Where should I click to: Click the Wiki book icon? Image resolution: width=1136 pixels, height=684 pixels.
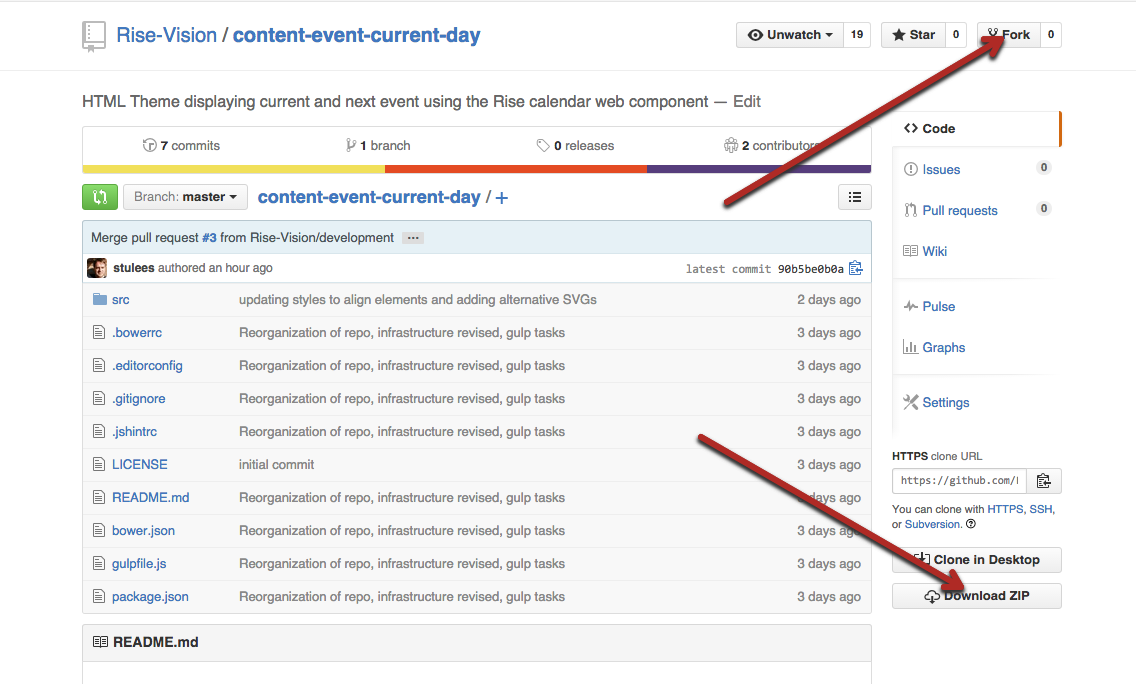[911, 251]
